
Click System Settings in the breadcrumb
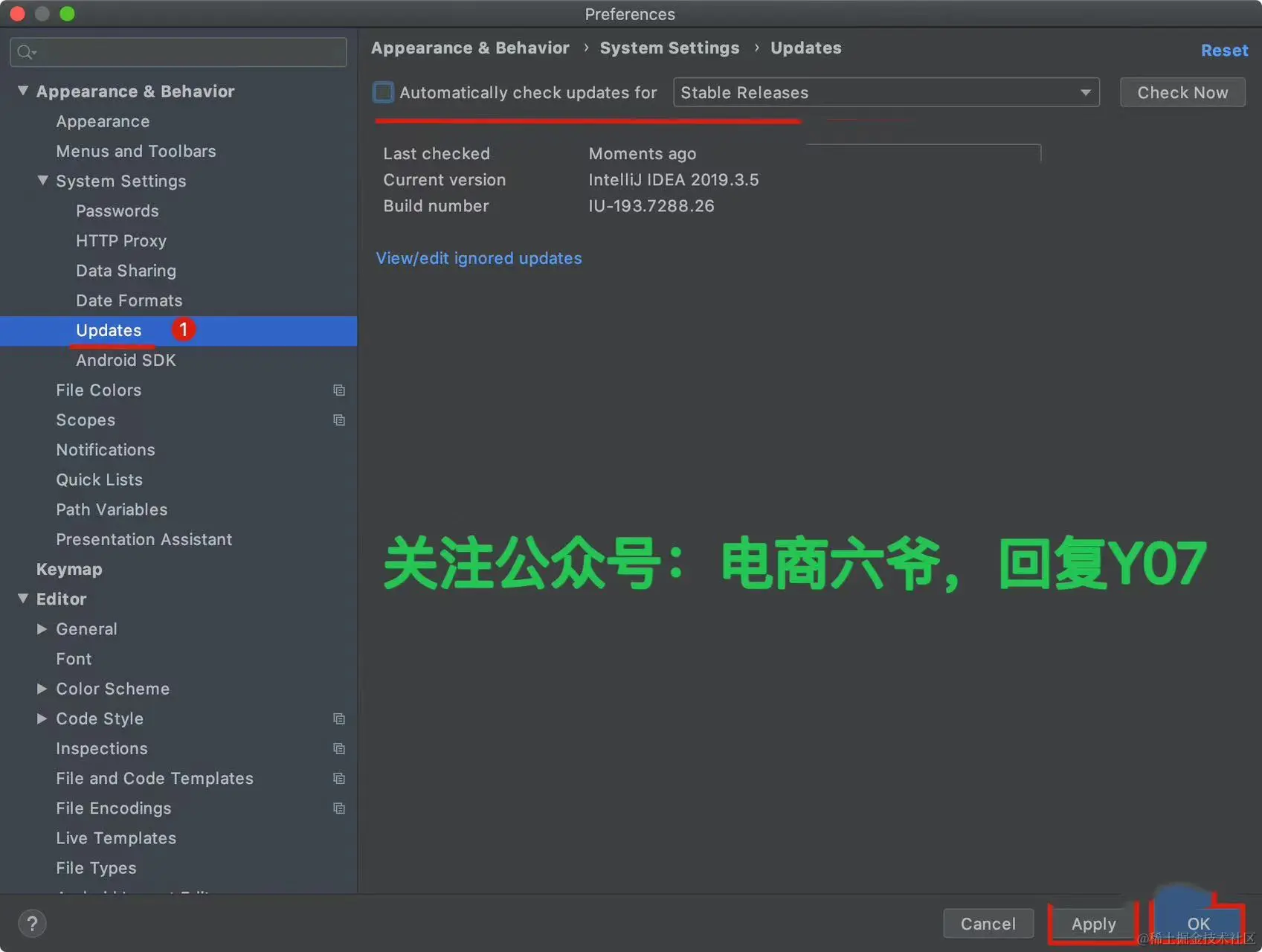click(x=669, y=48)
